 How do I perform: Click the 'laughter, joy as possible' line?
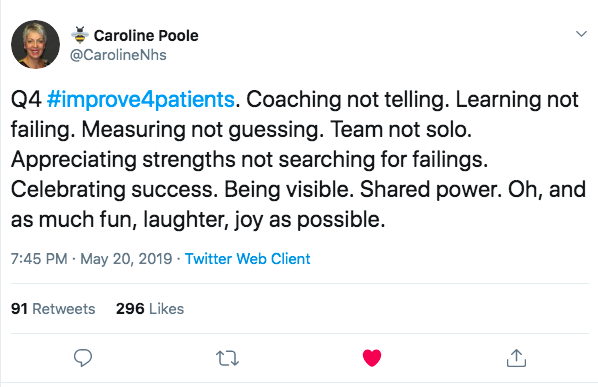click(x=264, y=220)
